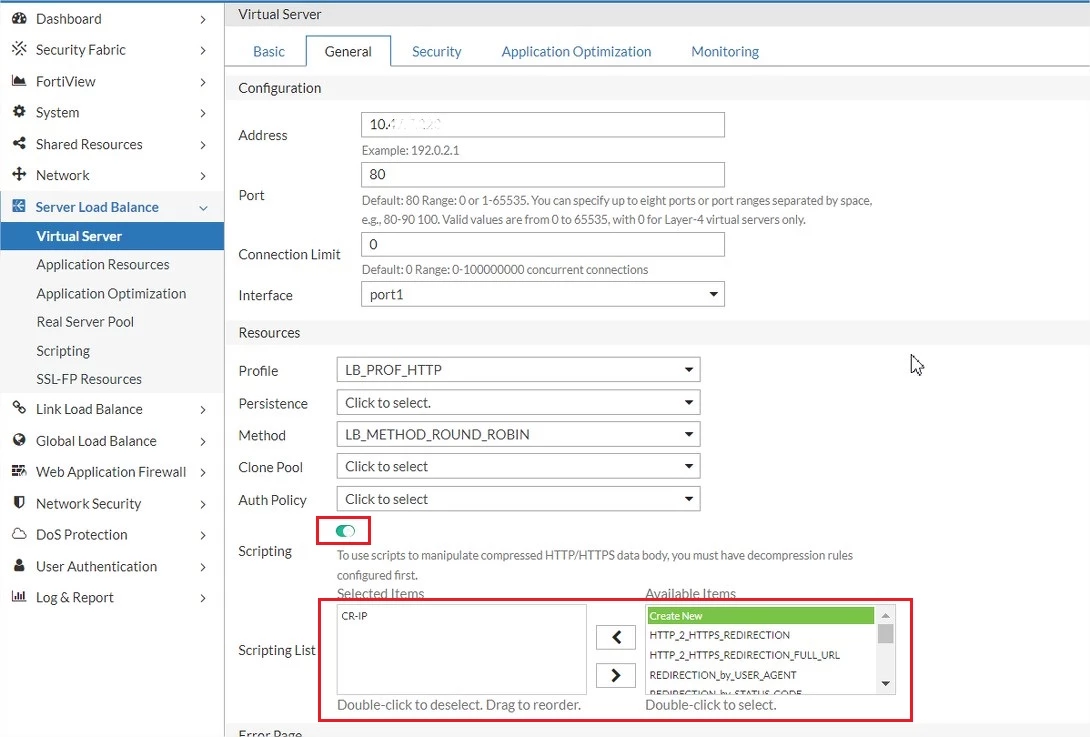Click Available Items scroll down arrow

coord(886,683)
